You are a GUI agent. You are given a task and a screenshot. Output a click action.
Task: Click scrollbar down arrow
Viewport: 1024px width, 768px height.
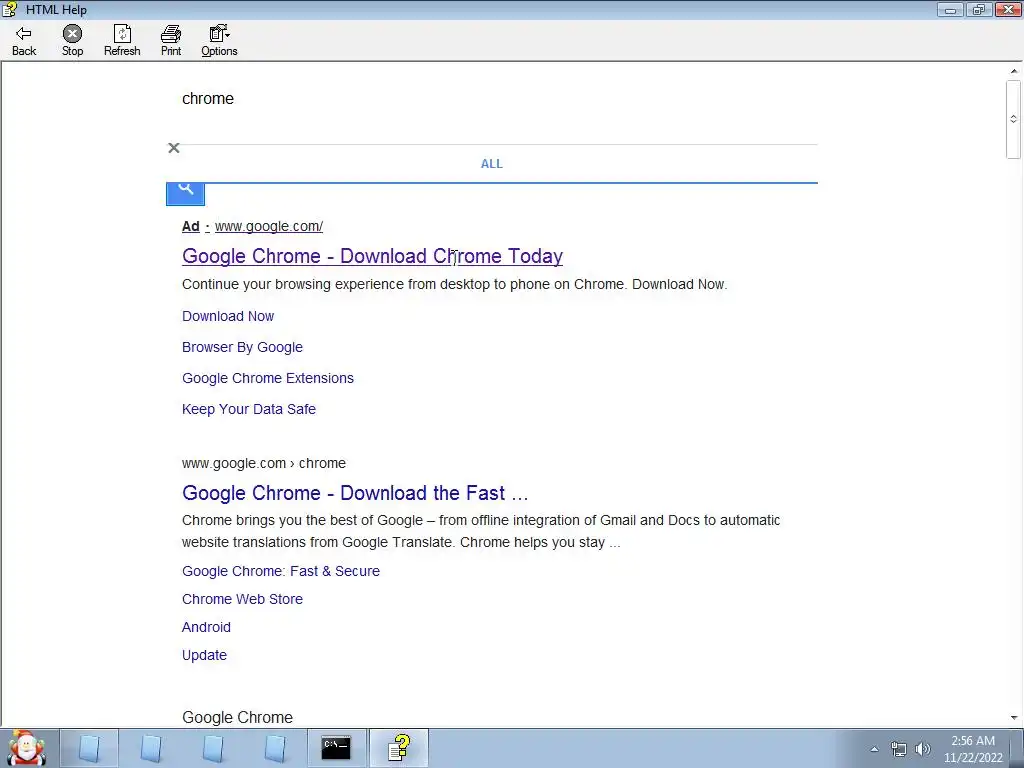point(1014,718)
